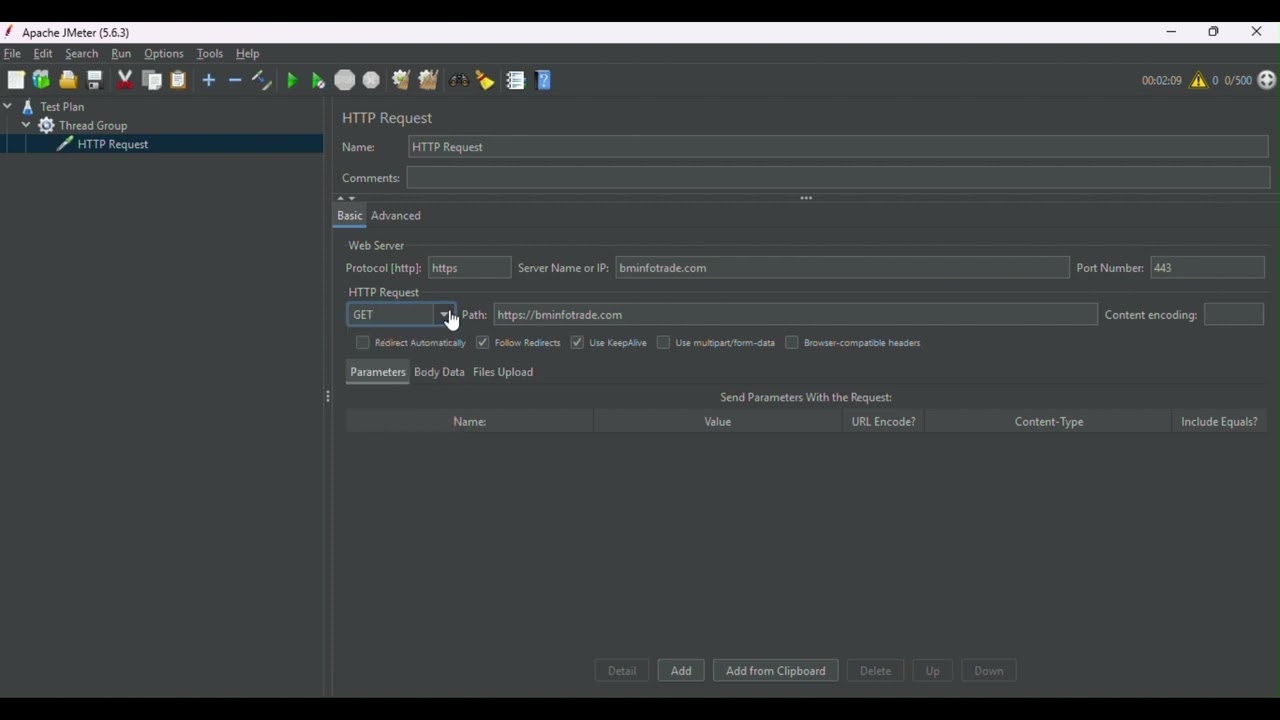Click the Clear All brooms icon
The width and height of the screenshot is (1280, 720).
pyautogui.click(x=428, y=80)
